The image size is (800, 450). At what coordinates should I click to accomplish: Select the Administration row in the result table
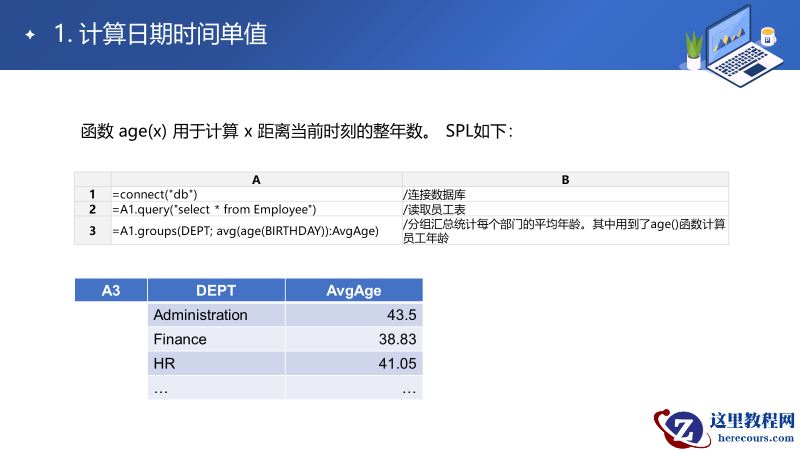pos(216,315)
